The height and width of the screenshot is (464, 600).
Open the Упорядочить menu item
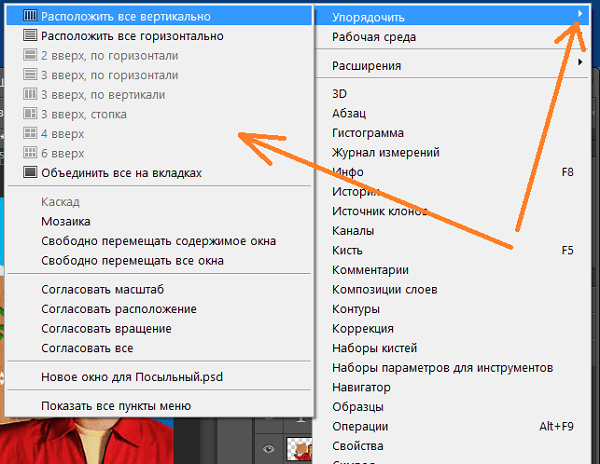click(x=452, y=17)
